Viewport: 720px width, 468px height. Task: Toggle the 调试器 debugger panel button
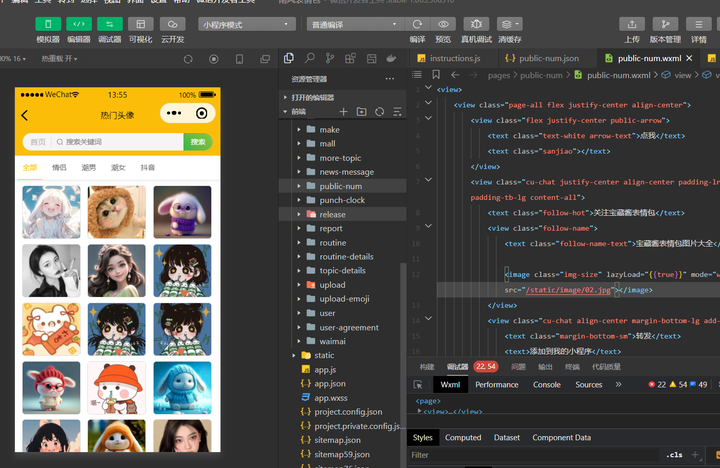point(110,23)
